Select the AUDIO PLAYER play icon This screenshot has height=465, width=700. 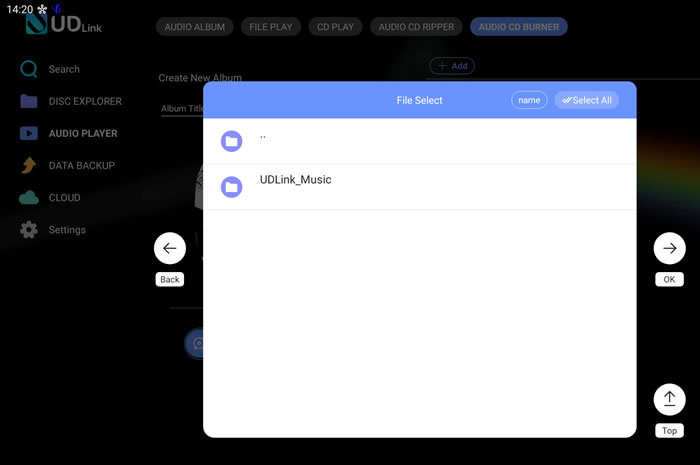29,133
